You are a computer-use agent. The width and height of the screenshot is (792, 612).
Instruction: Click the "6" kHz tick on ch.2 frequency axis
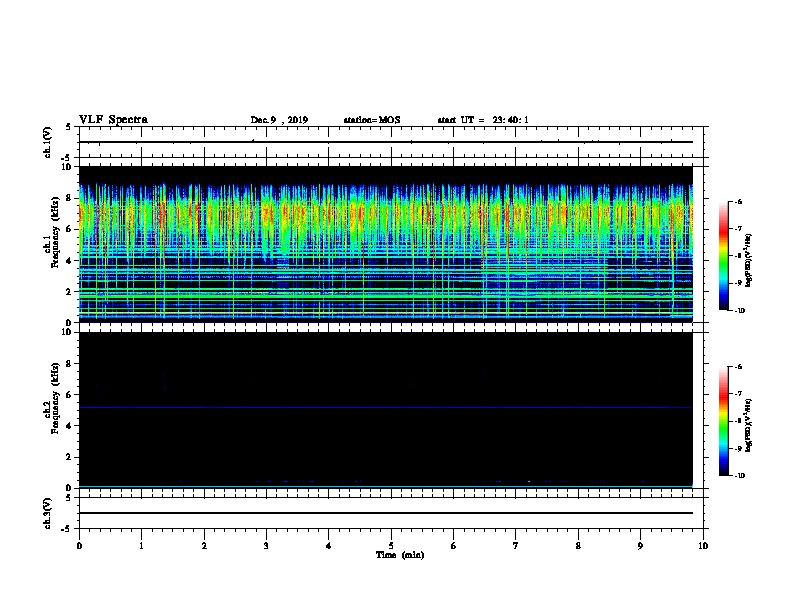click(x=69, y=395)
